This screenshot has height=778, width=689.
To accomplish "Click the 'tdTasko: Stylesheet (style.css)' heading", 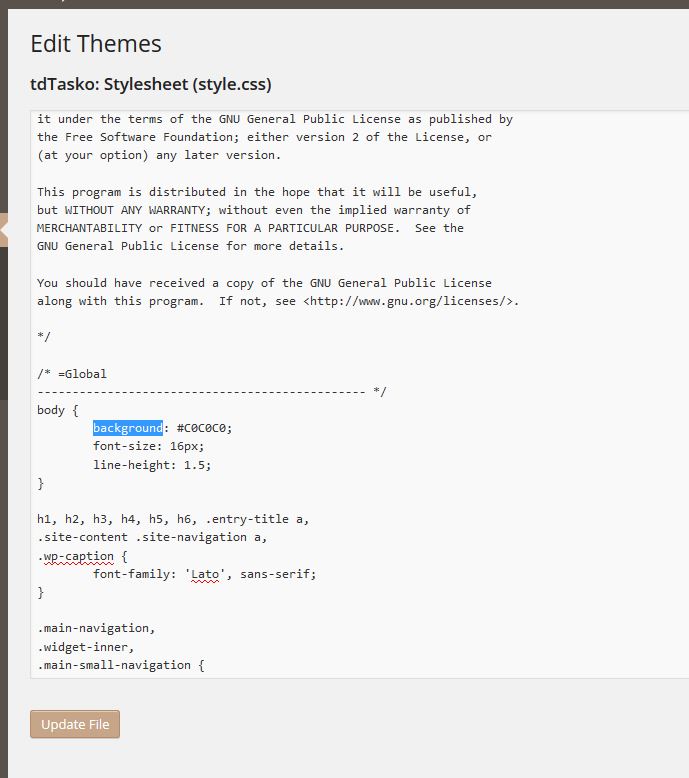I will click(151, 84).
